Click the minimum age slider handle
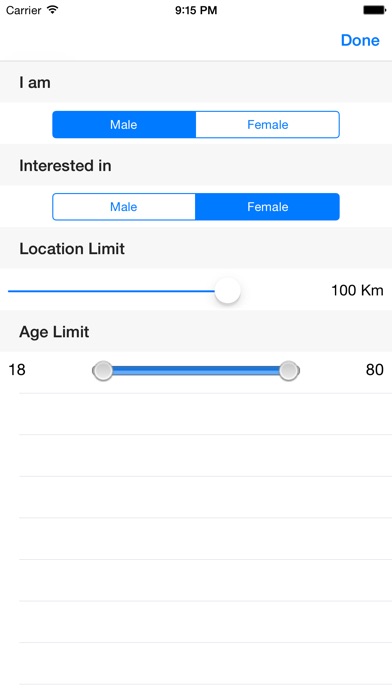The width and height of the screenshot is (392, 696). pyautogui.click(x=103, y=371)
